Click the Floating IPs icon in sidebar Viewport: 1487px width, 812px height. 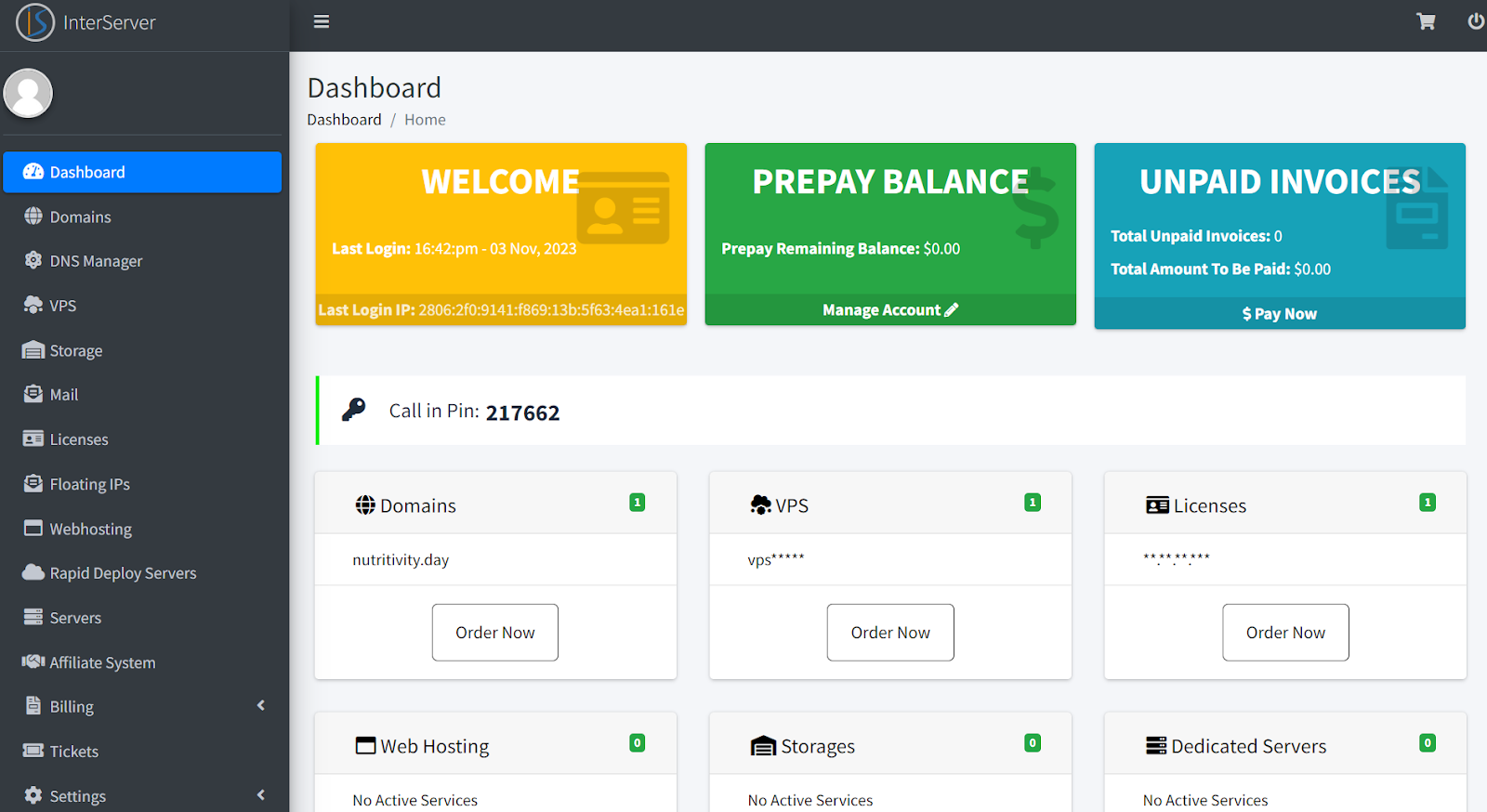[33, 483]
